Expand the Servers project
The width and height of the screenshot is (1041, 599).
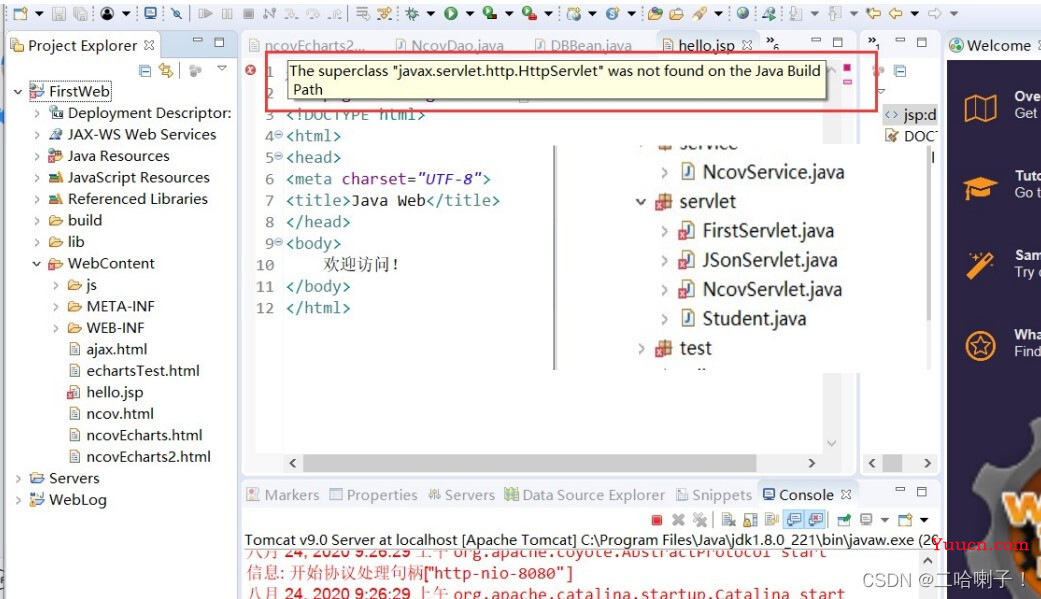[18, 479]
